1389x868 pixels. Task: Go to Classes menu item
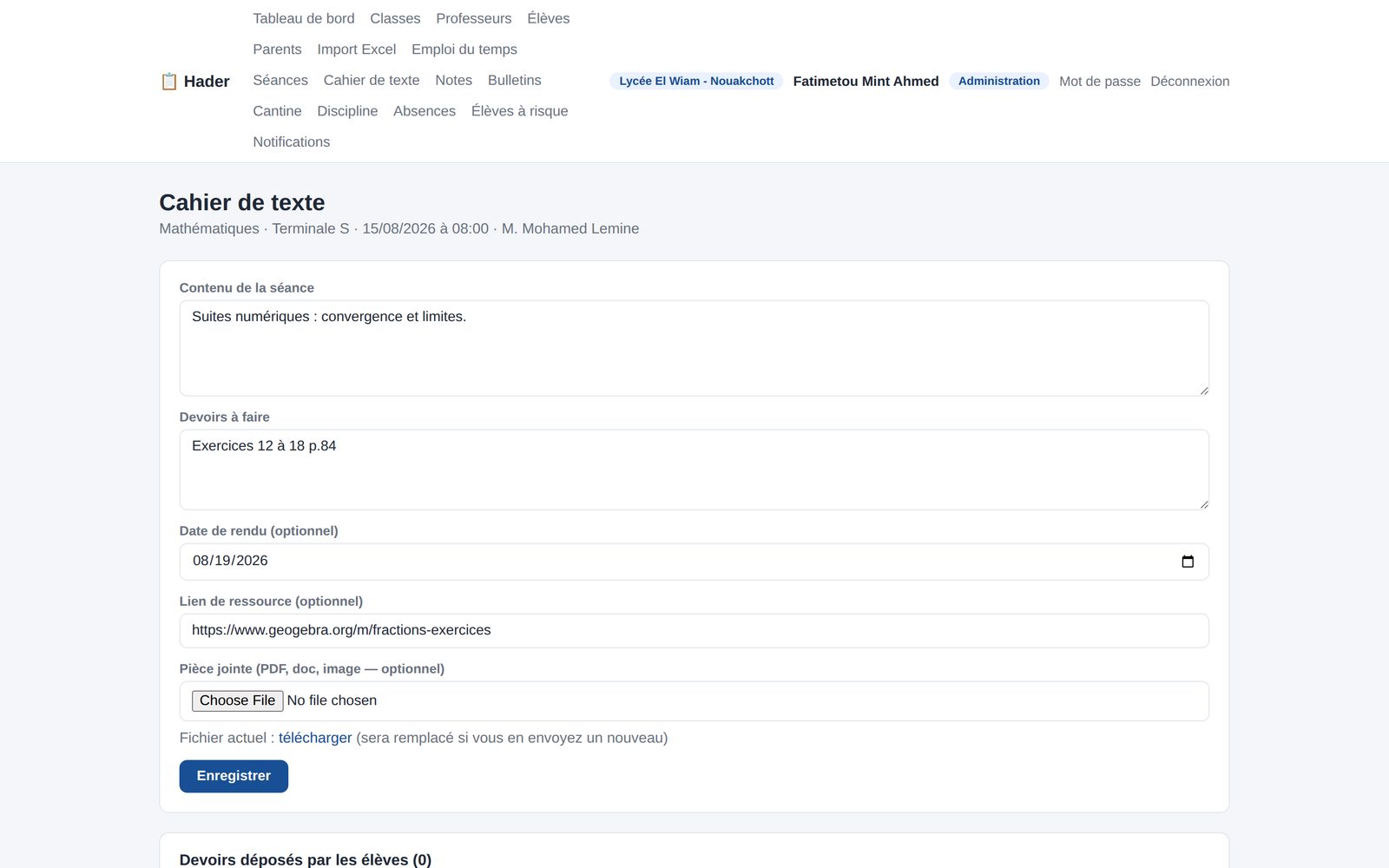pos(395,18)
